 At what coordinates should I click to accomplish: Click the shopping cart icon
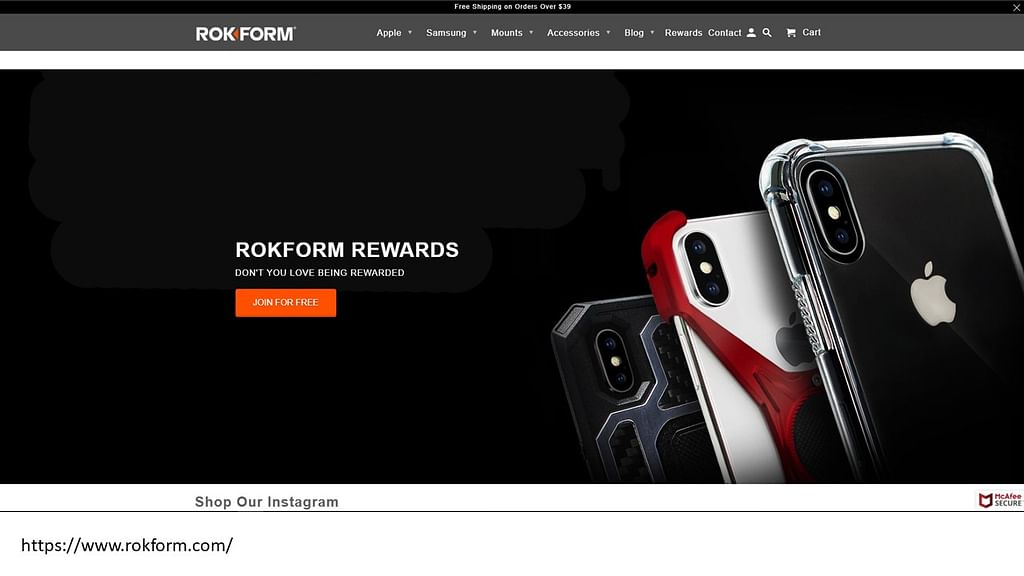point(791,33)
